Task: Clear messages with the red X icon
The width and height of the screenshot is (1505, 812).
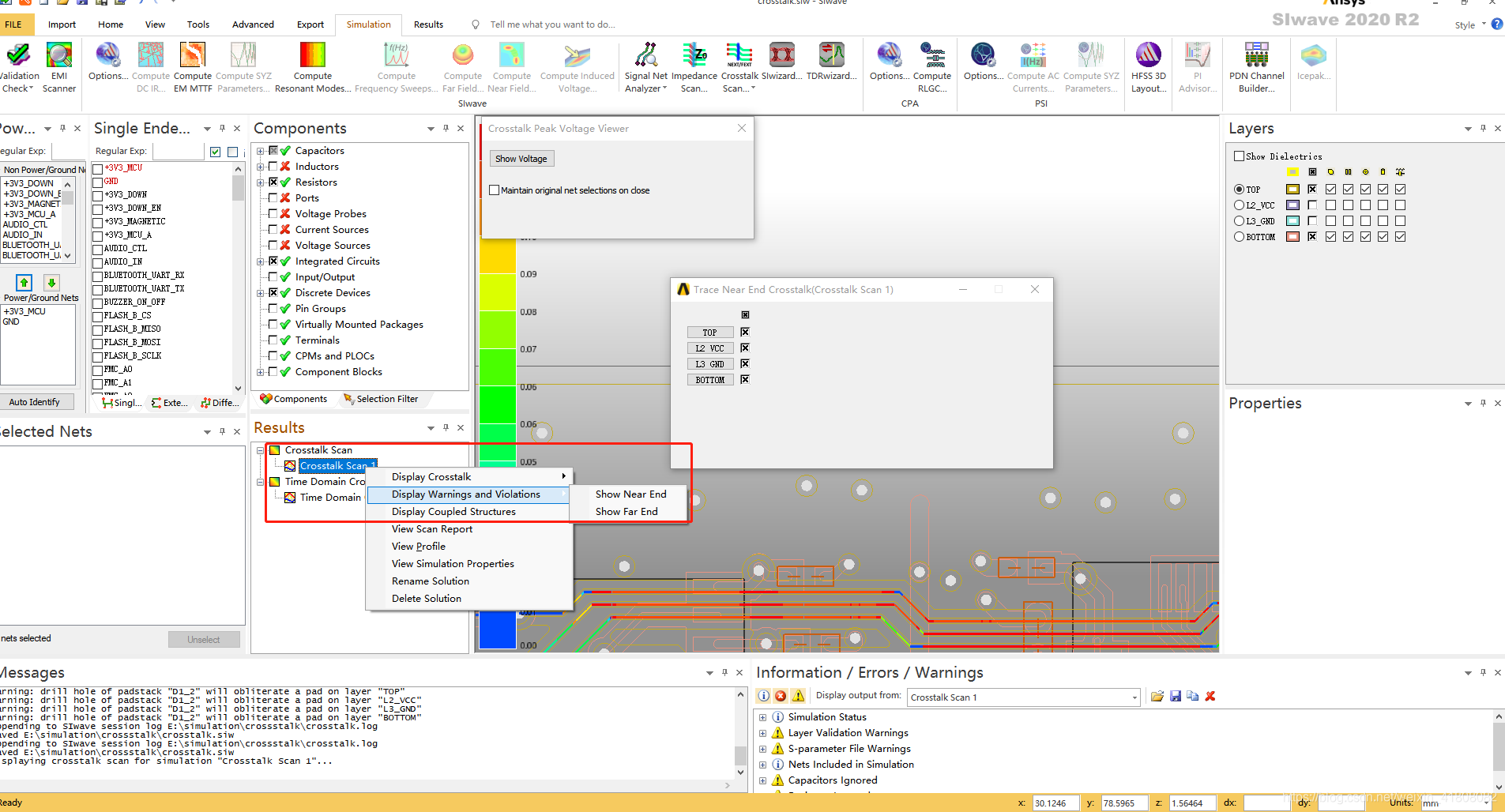Action: point(1210,696)
